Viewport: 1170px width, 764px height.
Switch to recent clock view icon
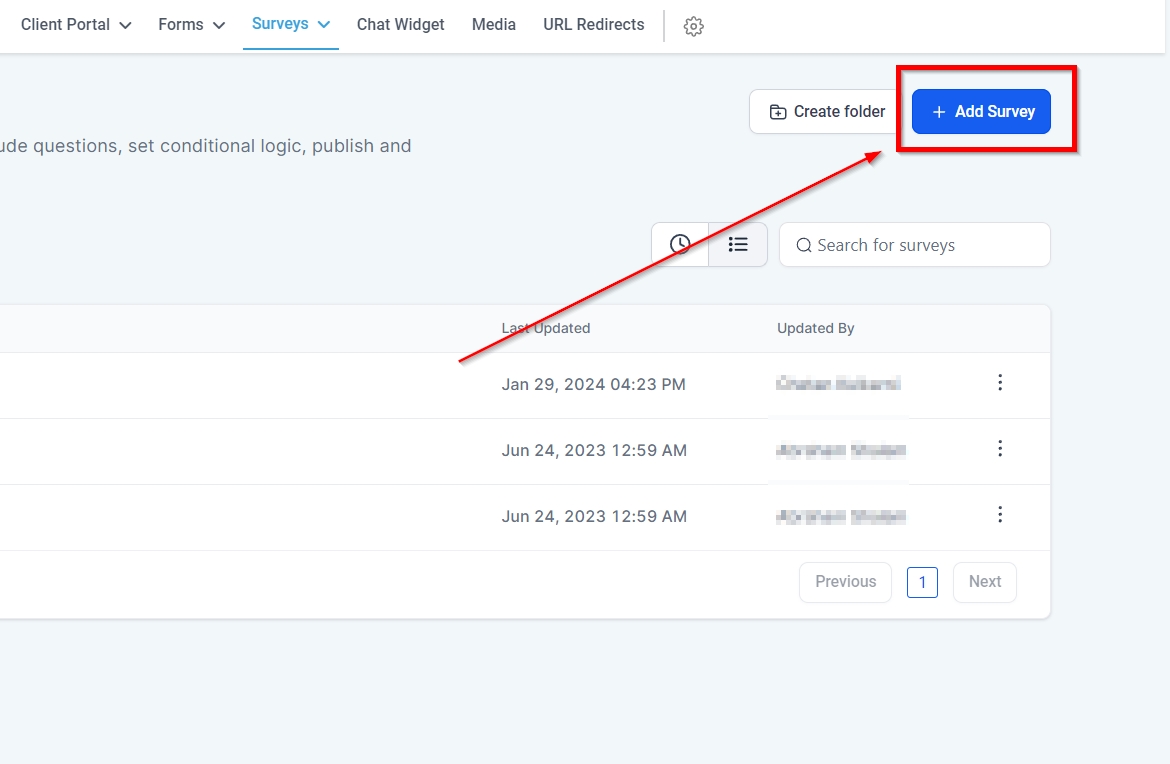coord(680,244)
